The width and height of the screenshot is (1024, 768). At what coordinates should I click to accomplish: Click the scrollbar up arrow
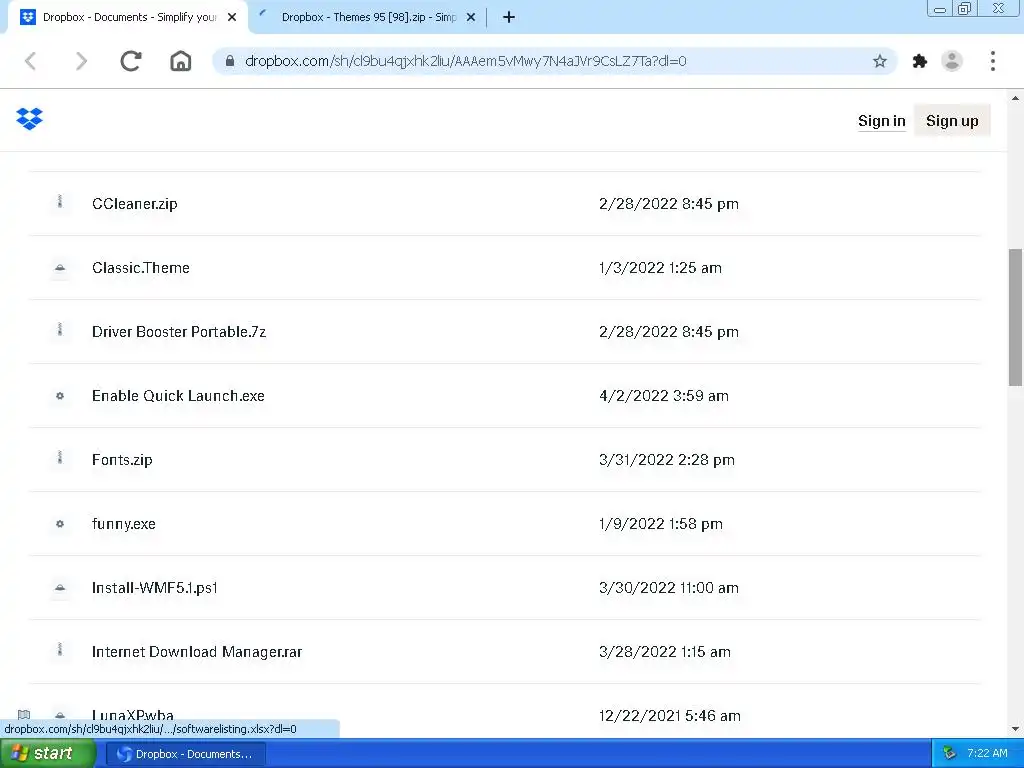pos(1015,98)
